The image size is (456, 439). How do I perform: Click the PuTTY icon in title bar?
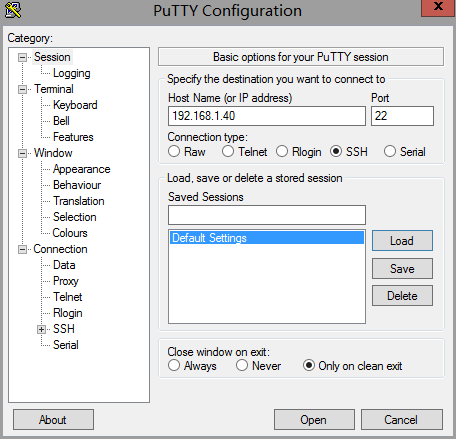pyautogui.click(x=13, y=10)
